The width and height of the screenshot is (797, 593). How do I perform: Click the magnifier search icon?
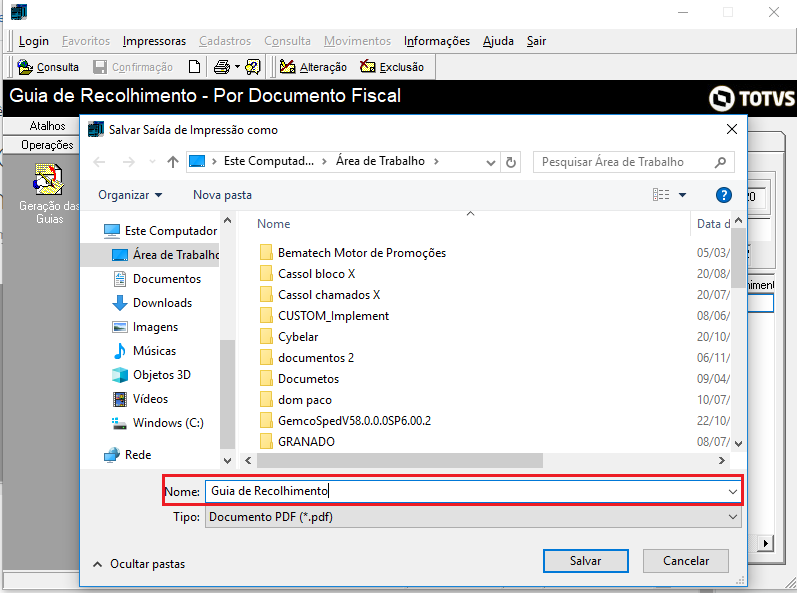pyautogui.click(x=720, y=162)
